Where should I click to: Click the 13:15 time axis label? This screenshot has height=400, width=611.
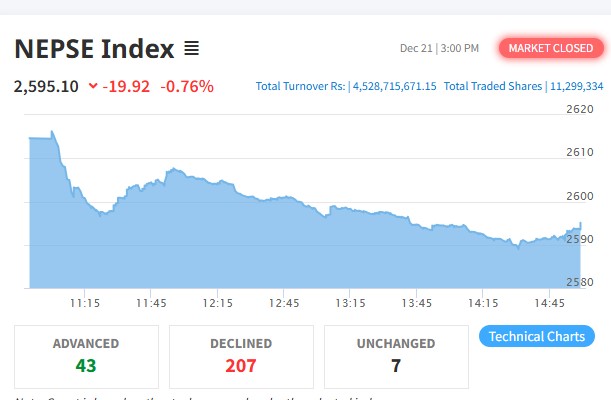[350, 302]
